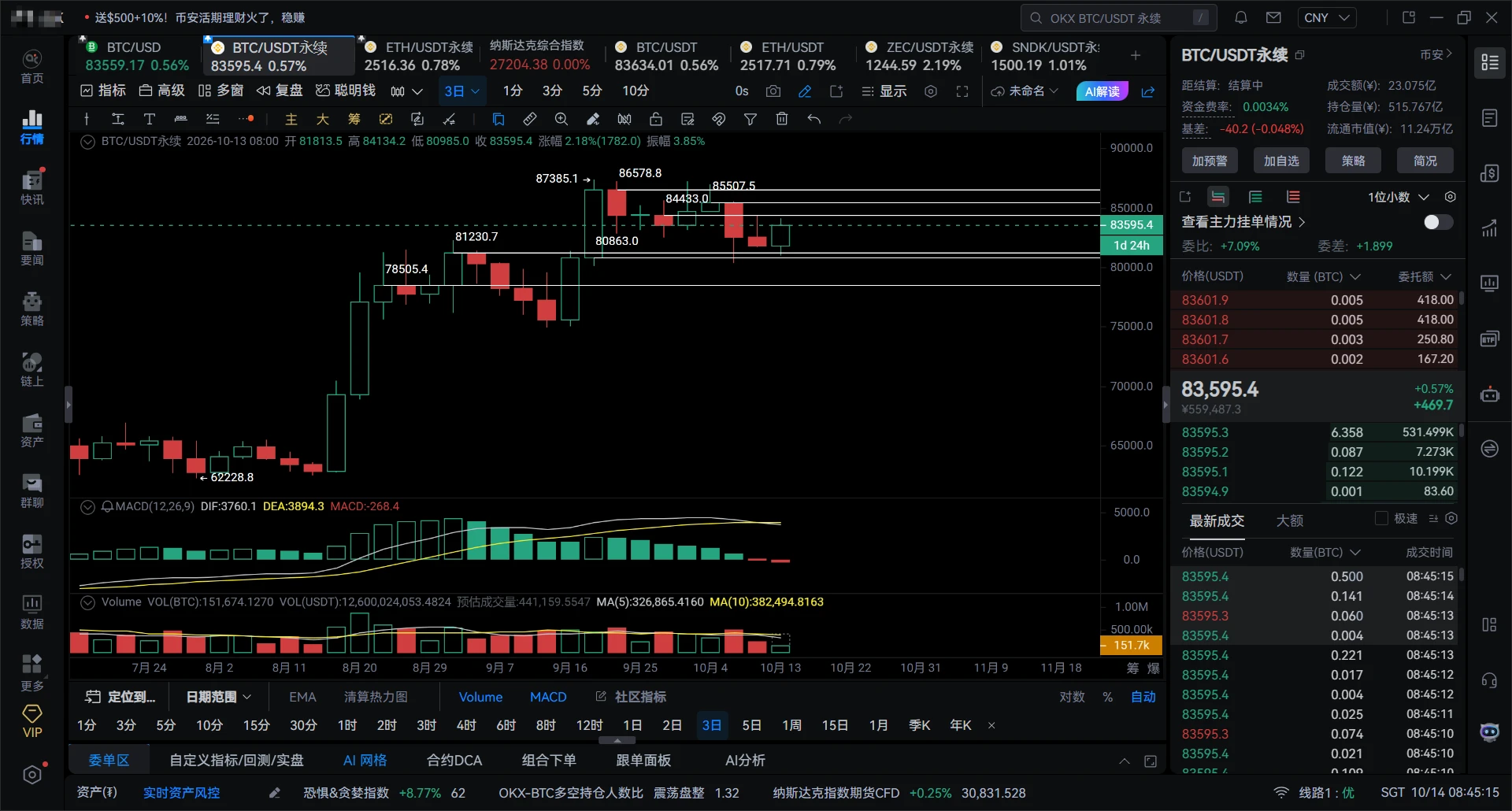The height and width of the screenshot is (811, 1512).
Task: Open the VIP diamond icon in sidebar
Action: [31, 721]
